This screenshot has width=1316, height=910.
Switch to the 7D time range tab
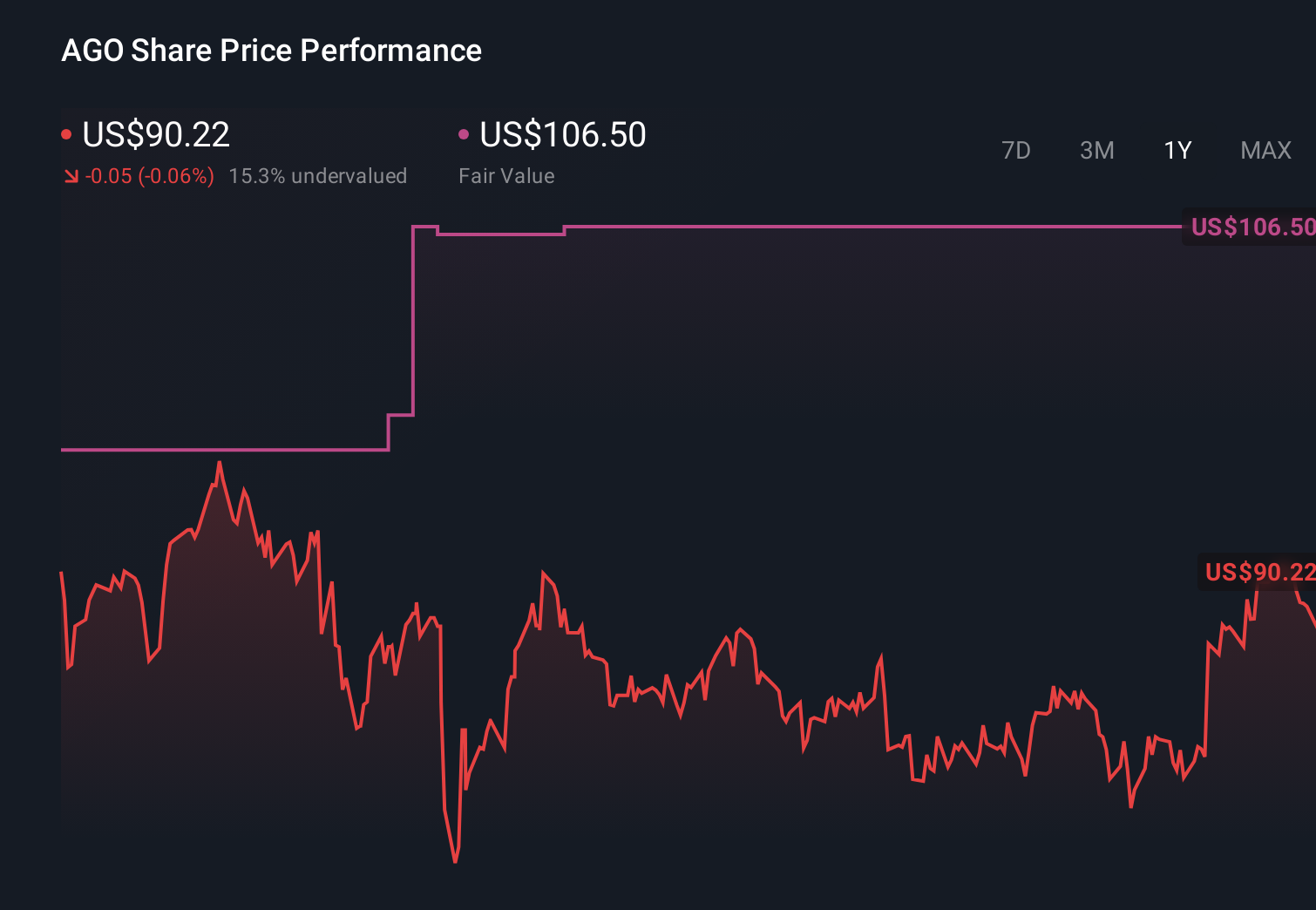(x=1017, y=150)
